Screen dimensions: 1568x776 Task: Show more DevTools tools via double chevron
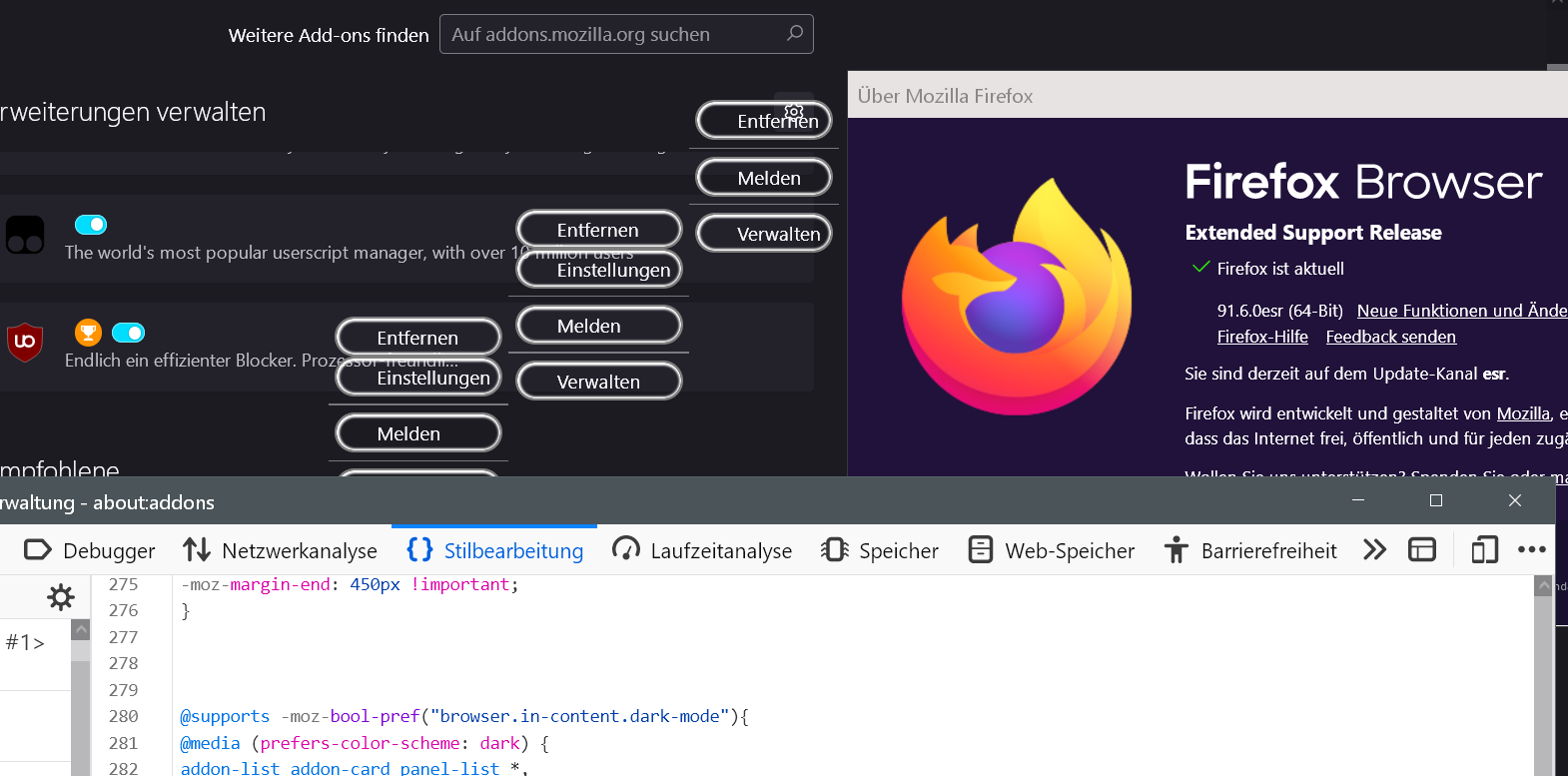1375,550
